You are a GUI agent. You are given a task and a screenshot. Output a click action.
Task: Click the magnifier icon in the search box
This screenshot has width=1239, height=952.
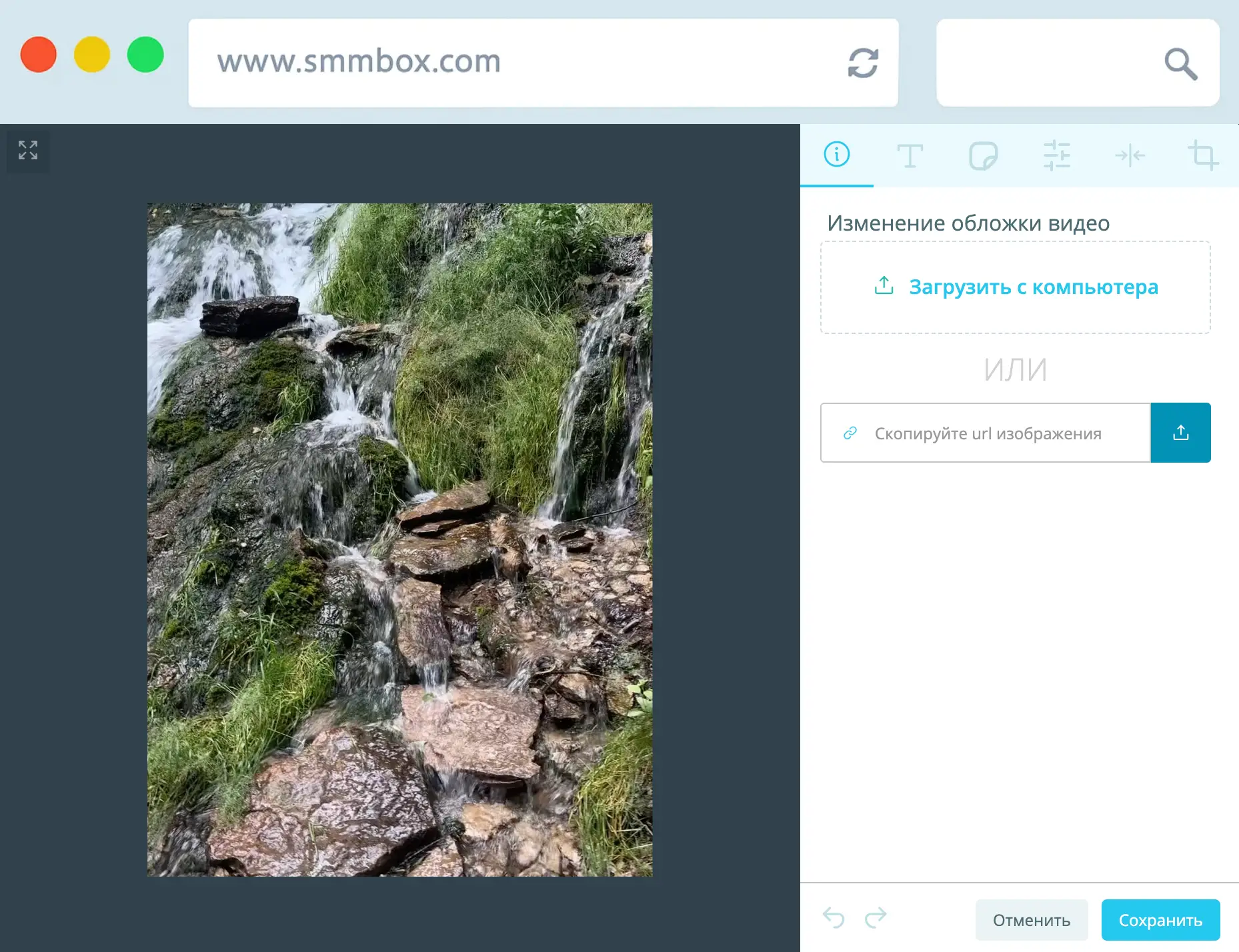tap(1180, 63)
